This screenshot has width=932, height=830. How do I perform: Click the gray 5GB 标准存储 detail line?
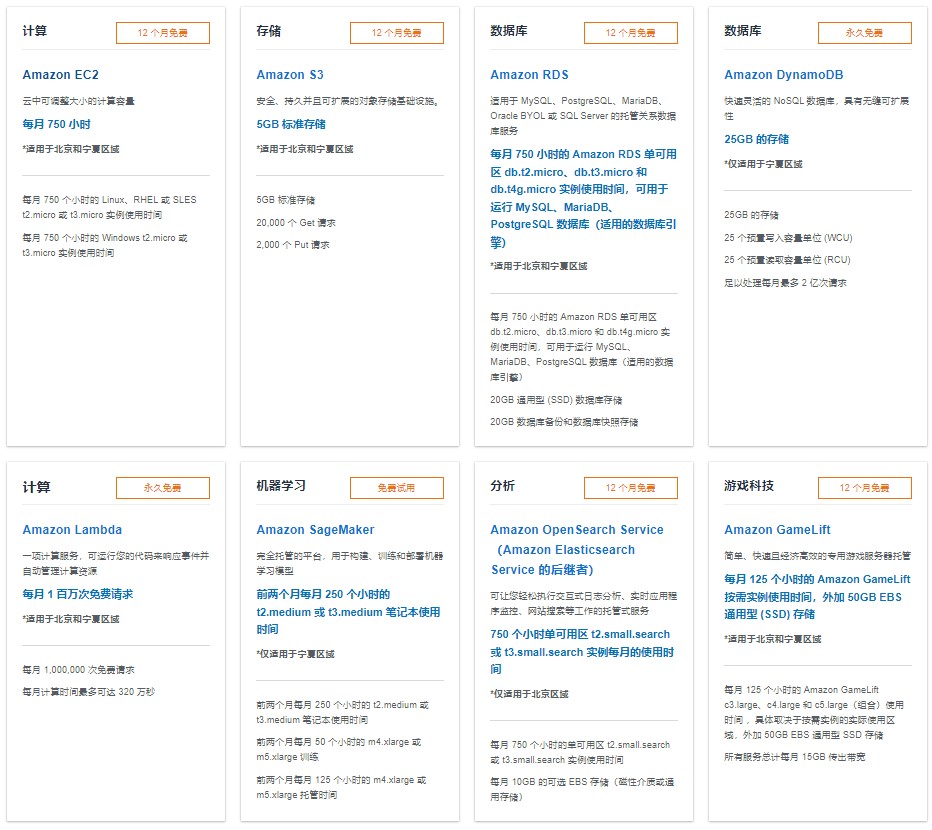click(x=286, y=200)
